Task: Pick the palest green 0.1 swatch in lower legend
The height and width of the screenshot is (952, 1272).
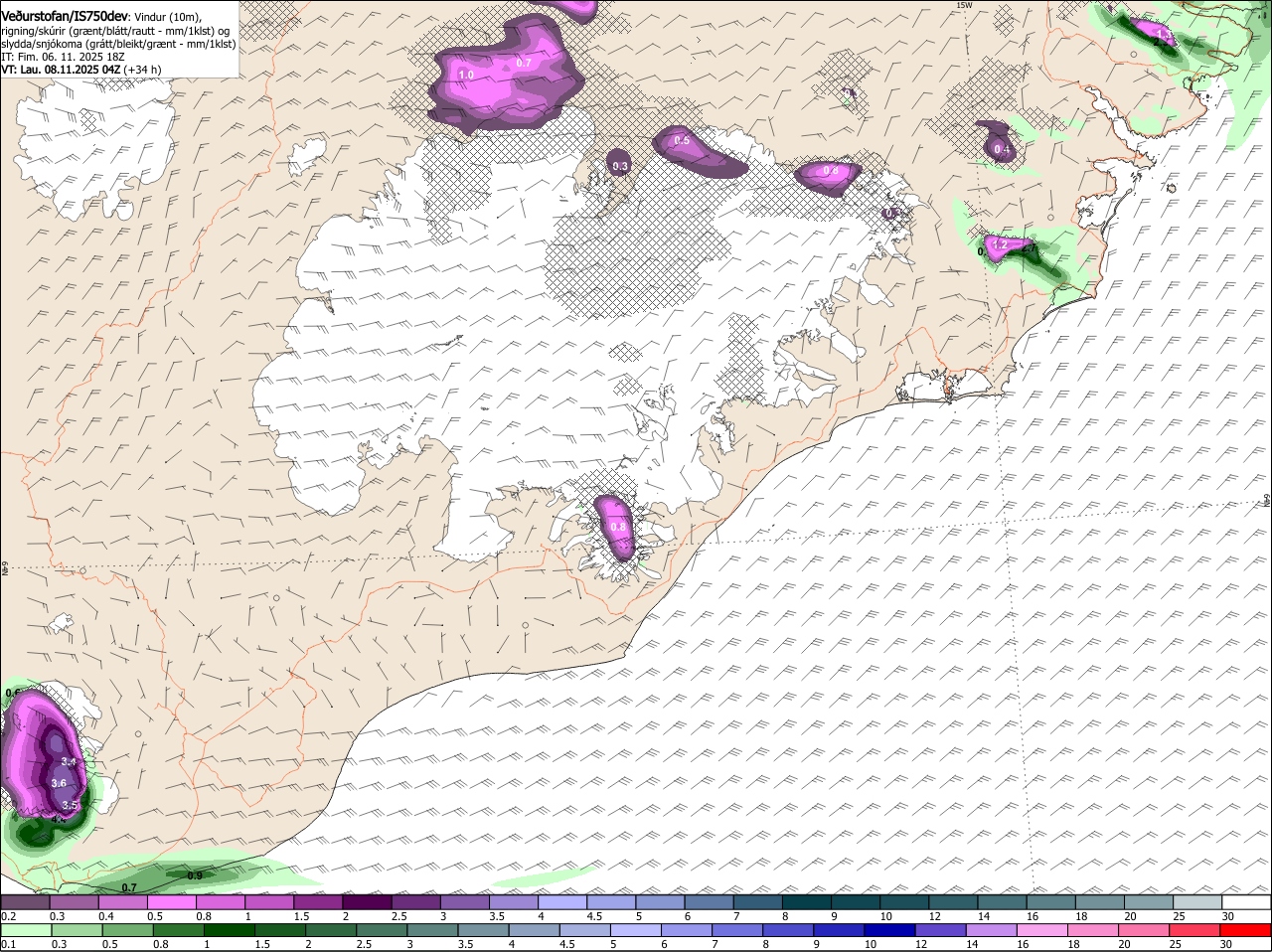Action: tap(26, 929)
